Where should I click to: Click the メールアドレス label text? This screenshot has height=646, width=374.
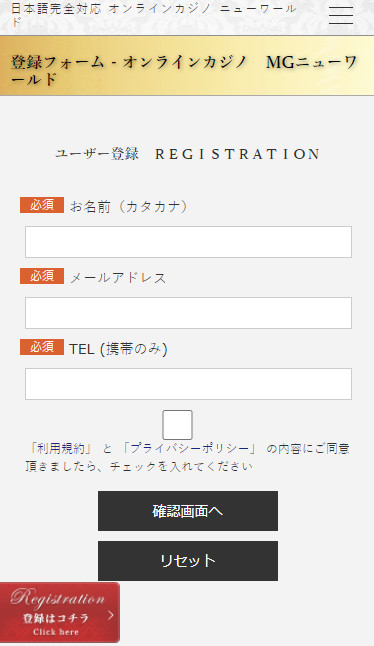tap(118, 278)
